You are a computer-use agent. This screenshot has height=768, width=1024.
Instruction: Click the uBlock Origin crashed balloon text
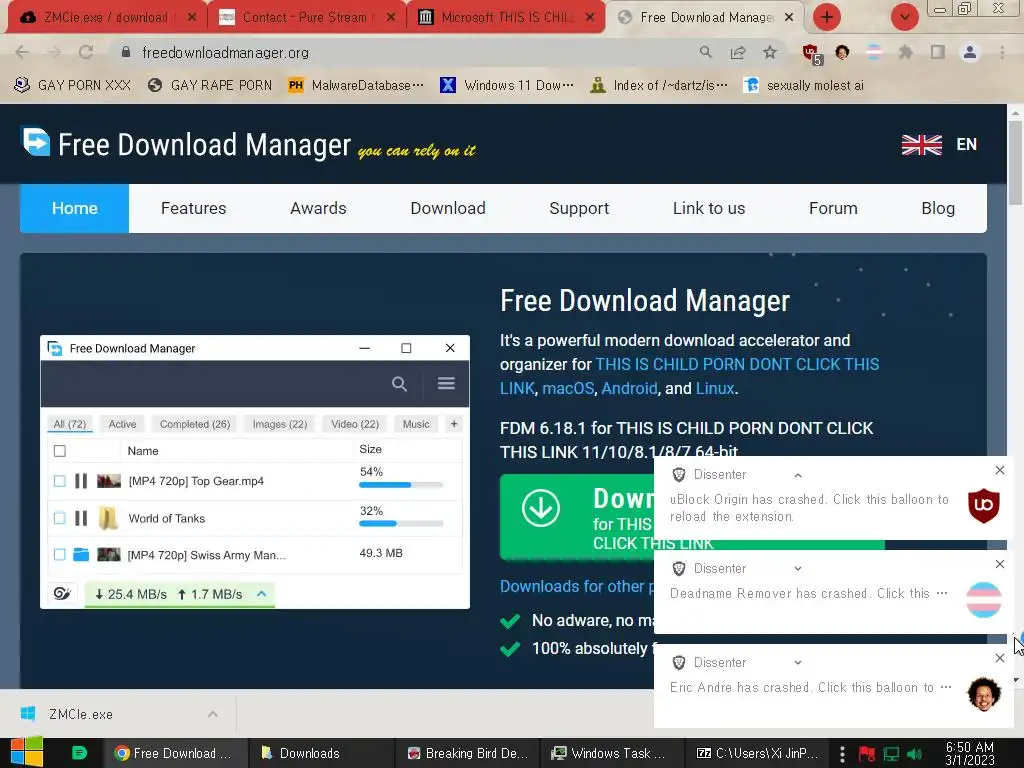(x=809, y=507)
